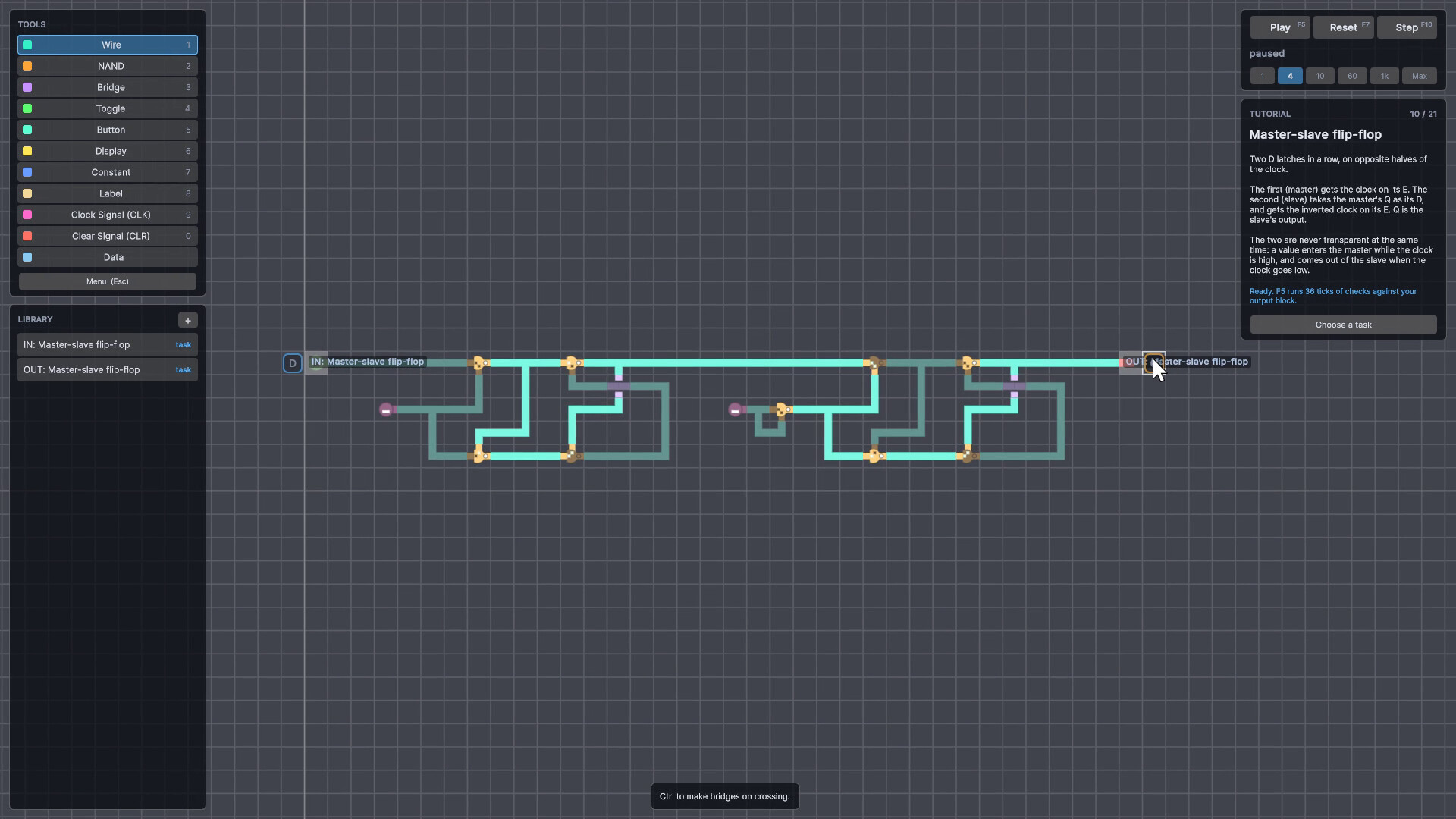1456x819 pixels.
Task: Set simulation speed to 1
Action: pyautogui.click(x=1263, y=76)
